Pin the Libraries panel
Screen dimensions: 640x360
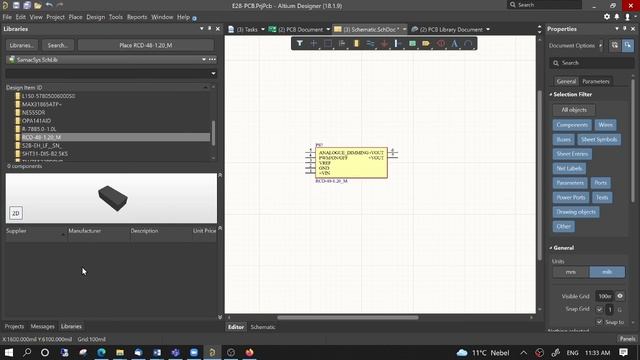point(209,29)
